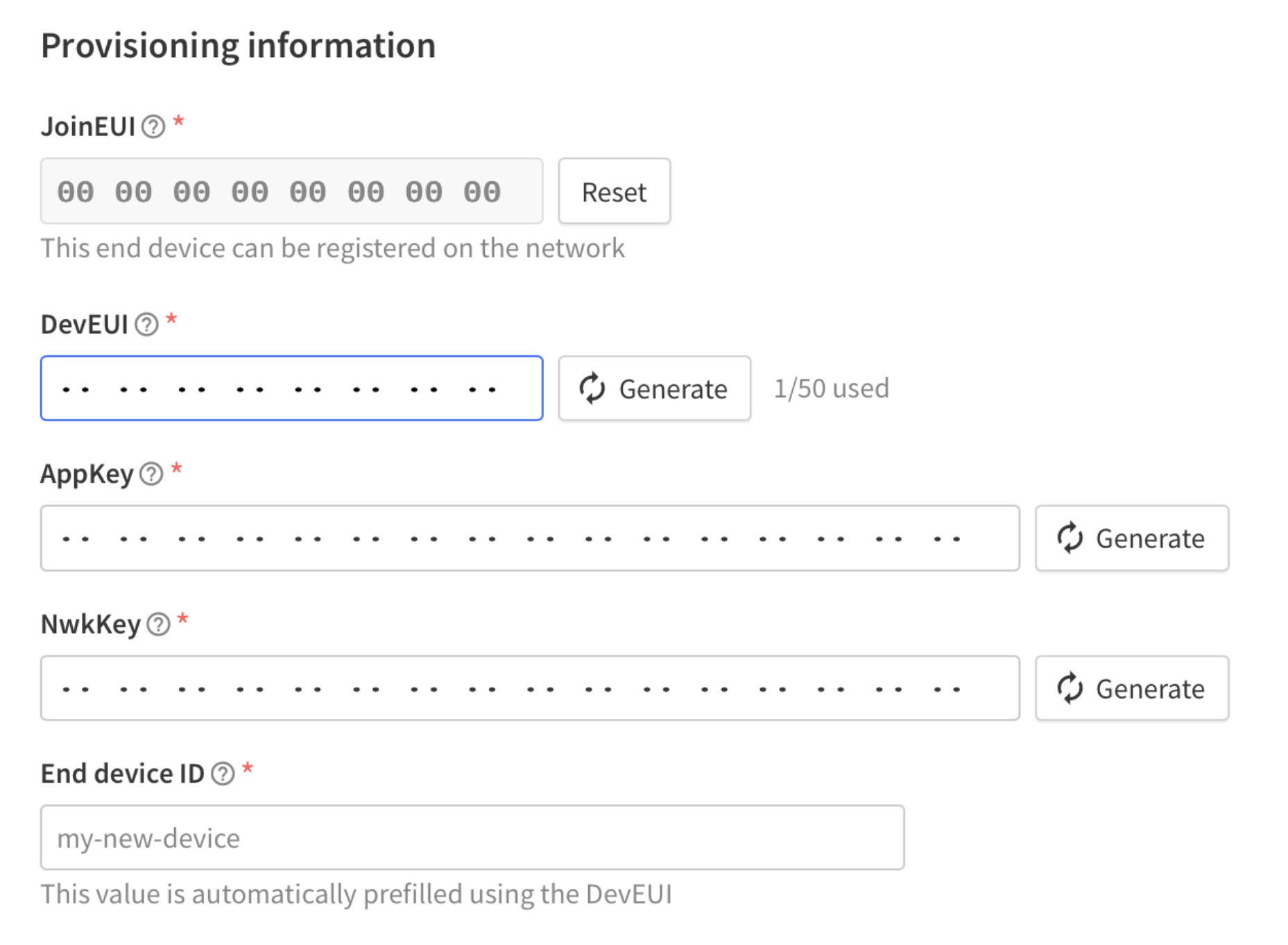Click the refresh icon on AppKey Generate
This screenshot has width=1288, height=945.
pos(1070,538)
